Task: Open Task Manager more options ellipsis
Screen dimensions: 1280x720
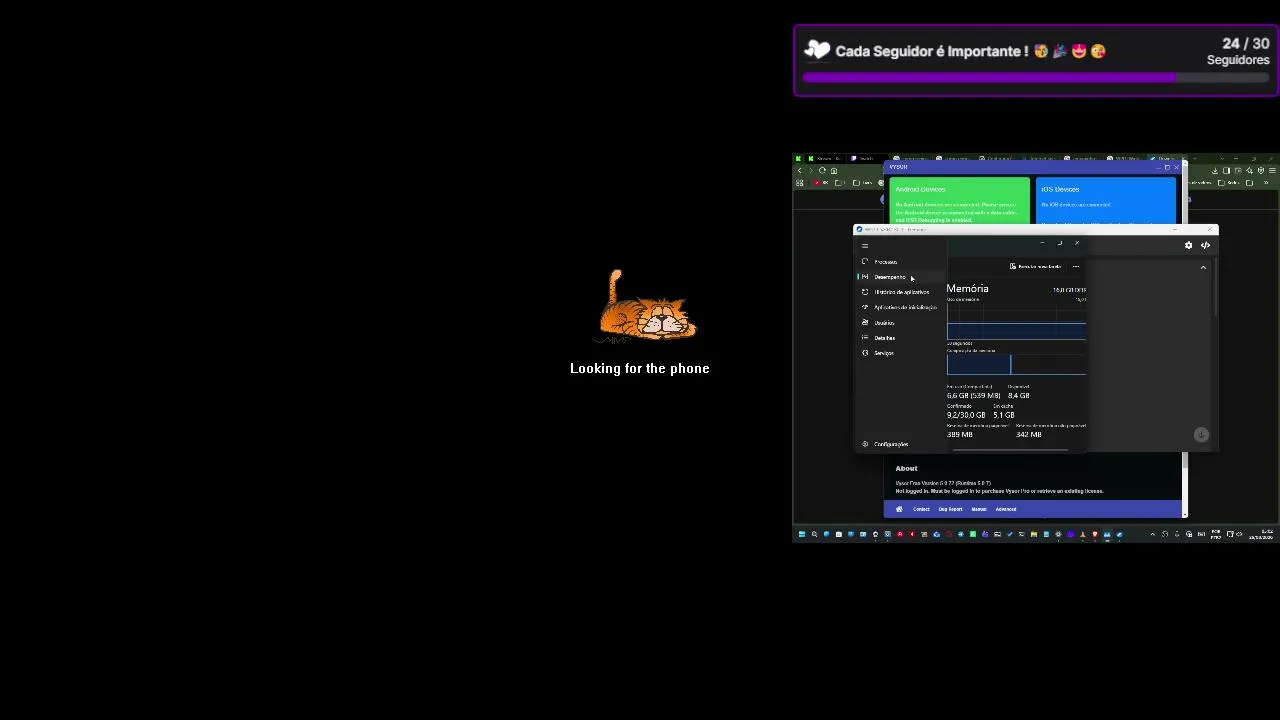Action: point(1076,266)
